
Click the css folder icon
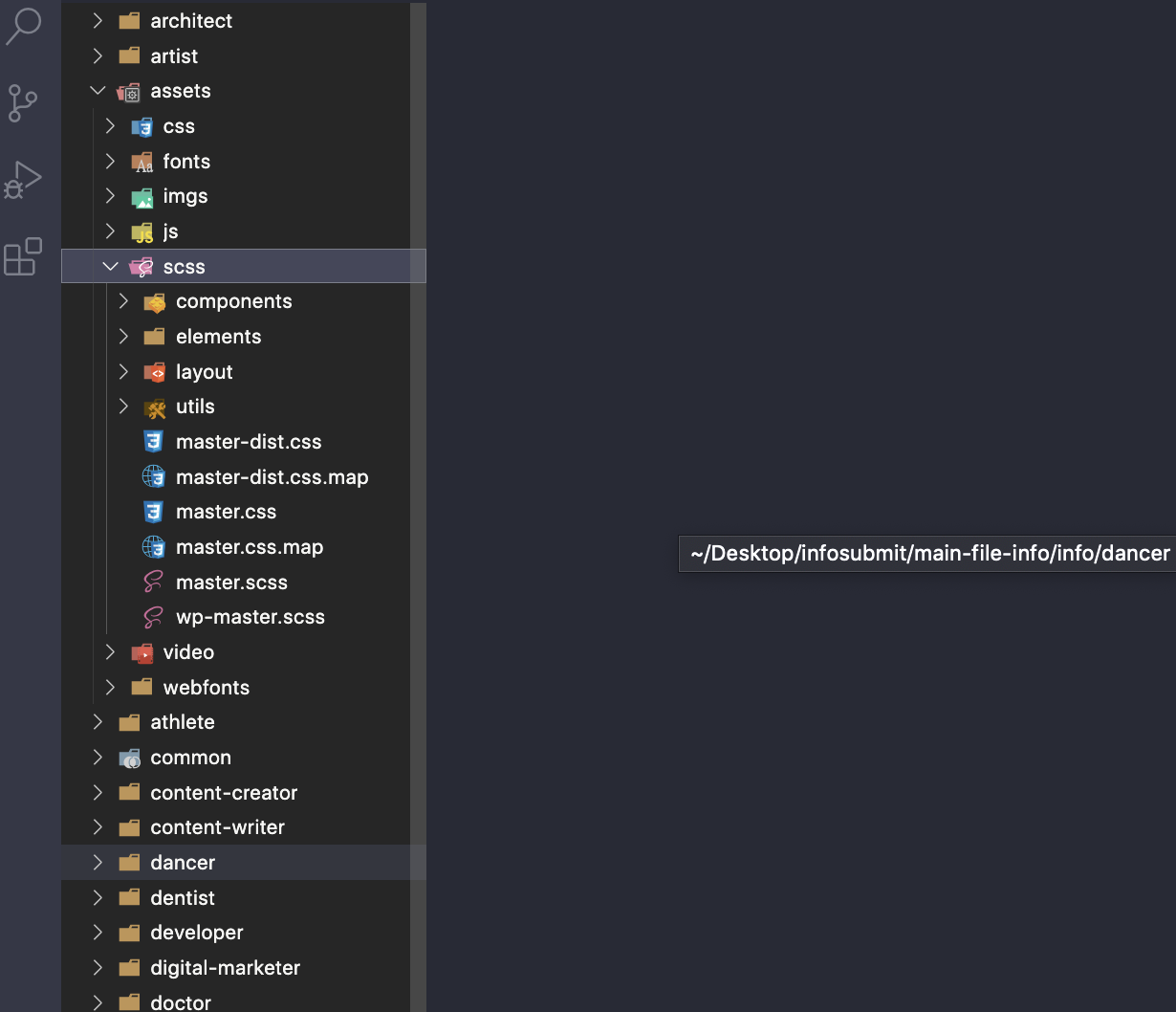(142, 126)
